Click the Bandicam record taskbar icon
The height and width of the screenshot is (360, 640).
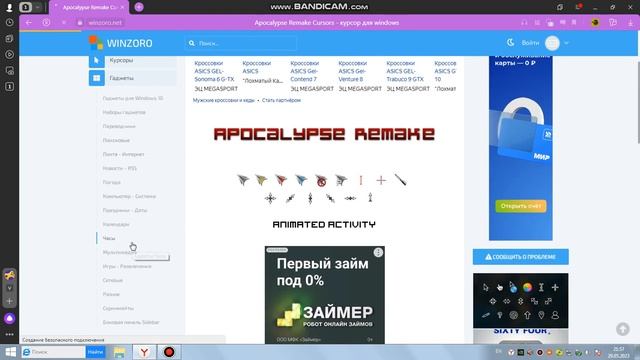click(169, 352)
